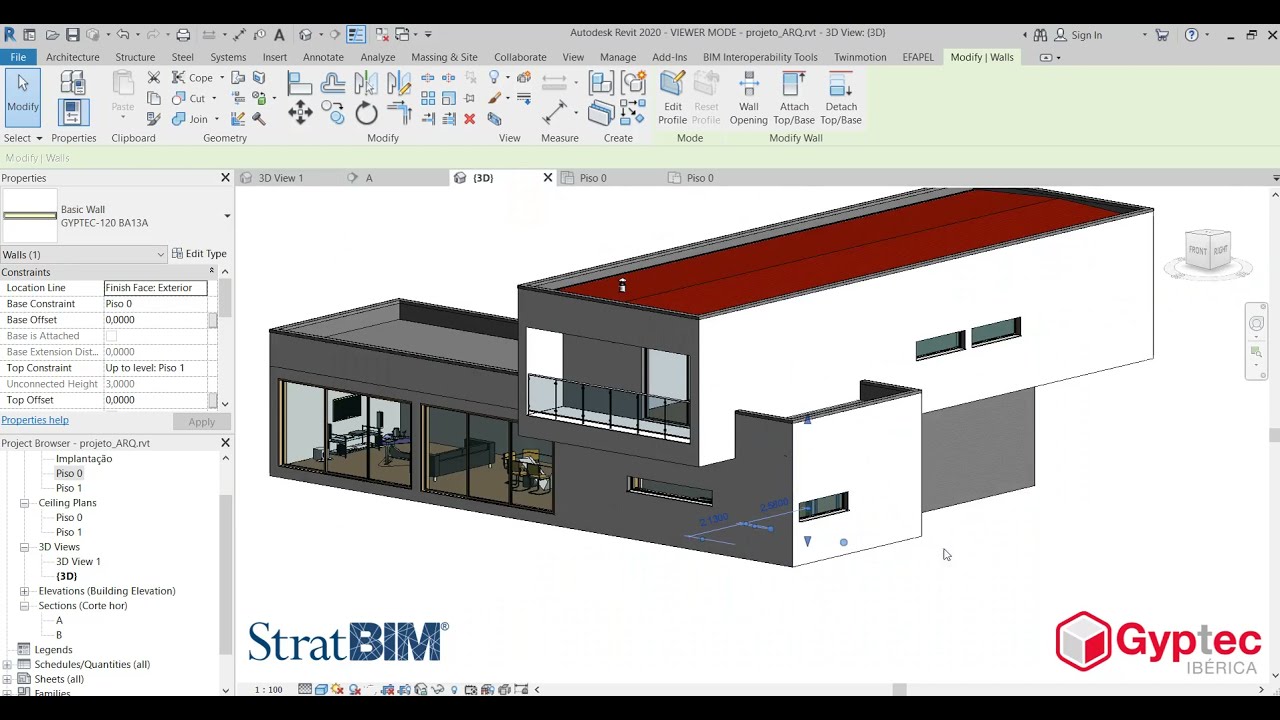Collapse Sections (Corte hor) node
This screenshot has width=1280, height=720.
click(24, 606)
